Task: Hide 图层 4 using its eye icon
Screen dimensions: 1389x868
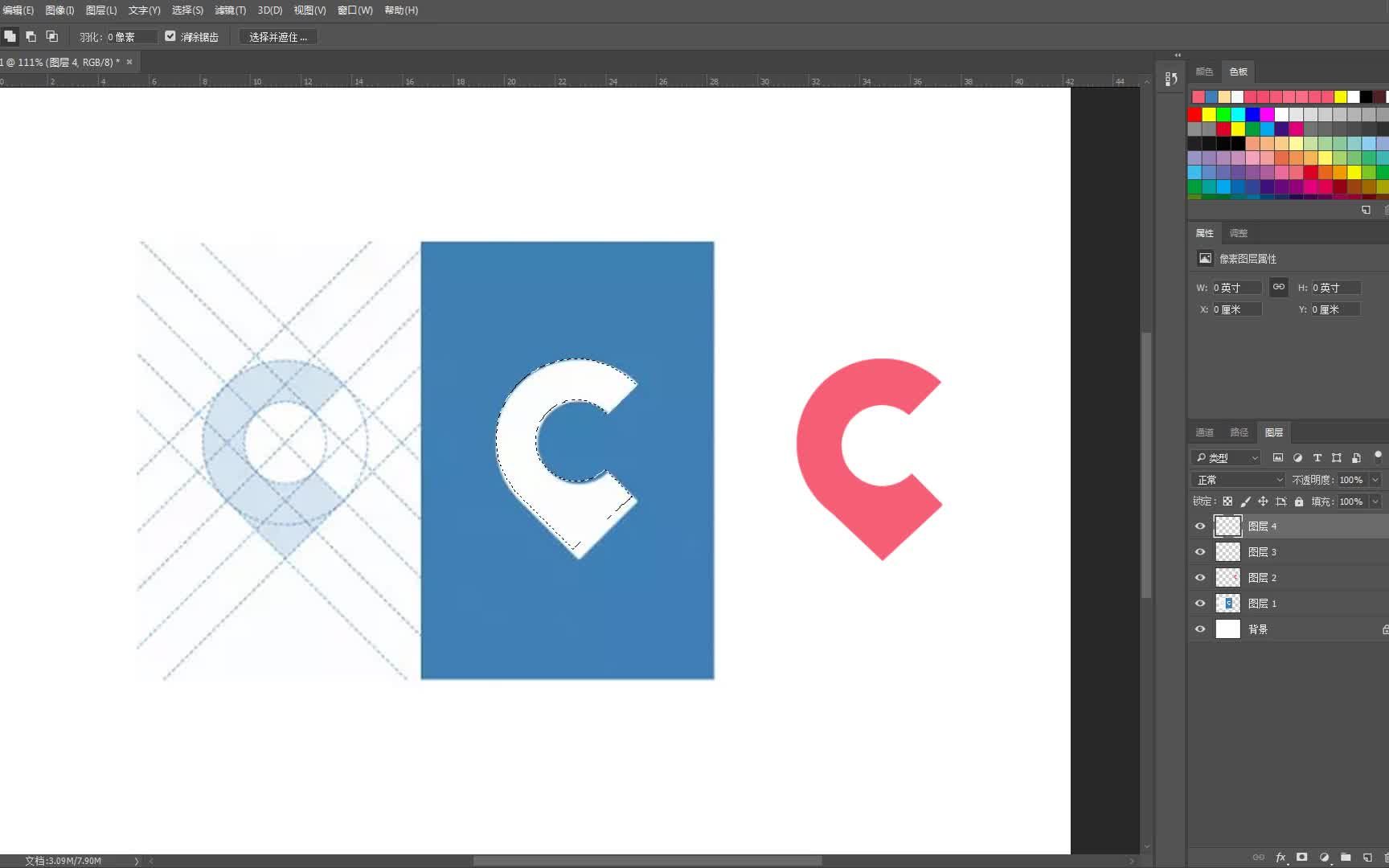Action: (1200, 526)
